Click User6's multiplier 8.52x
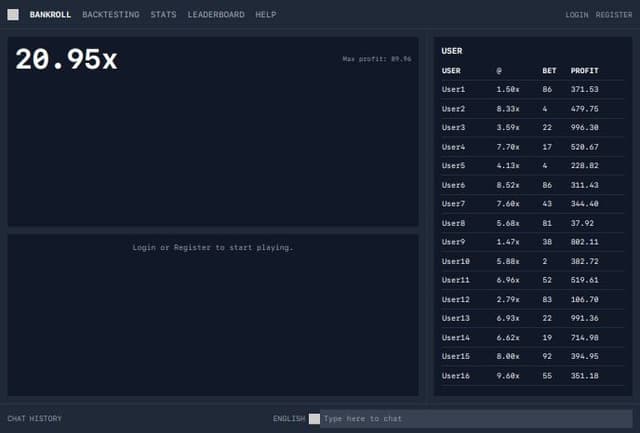Screen dimensions: 640x433 click(508, 185)
